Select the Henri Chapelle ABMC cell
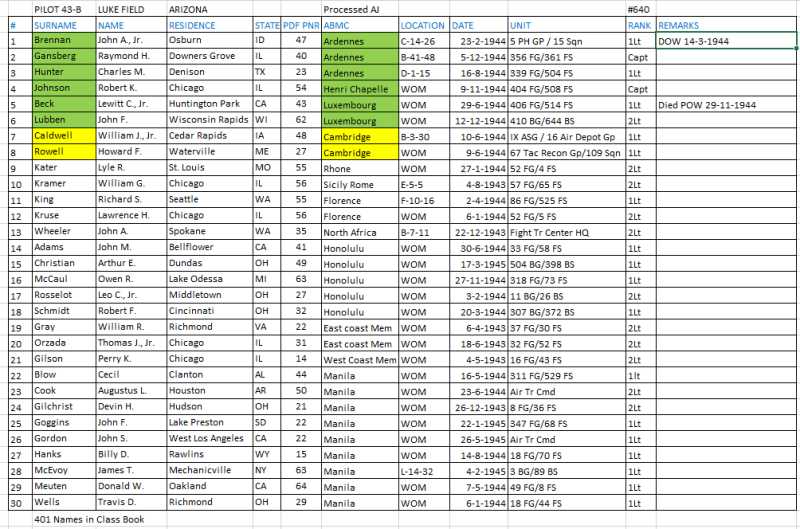 pos(360,89)
